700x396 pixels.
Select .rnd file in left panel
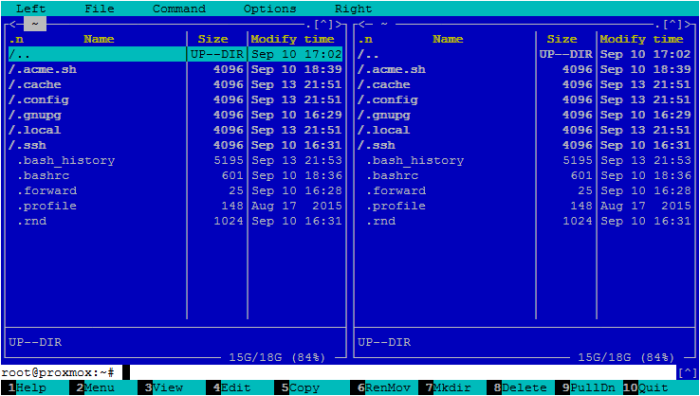[175, 221]
